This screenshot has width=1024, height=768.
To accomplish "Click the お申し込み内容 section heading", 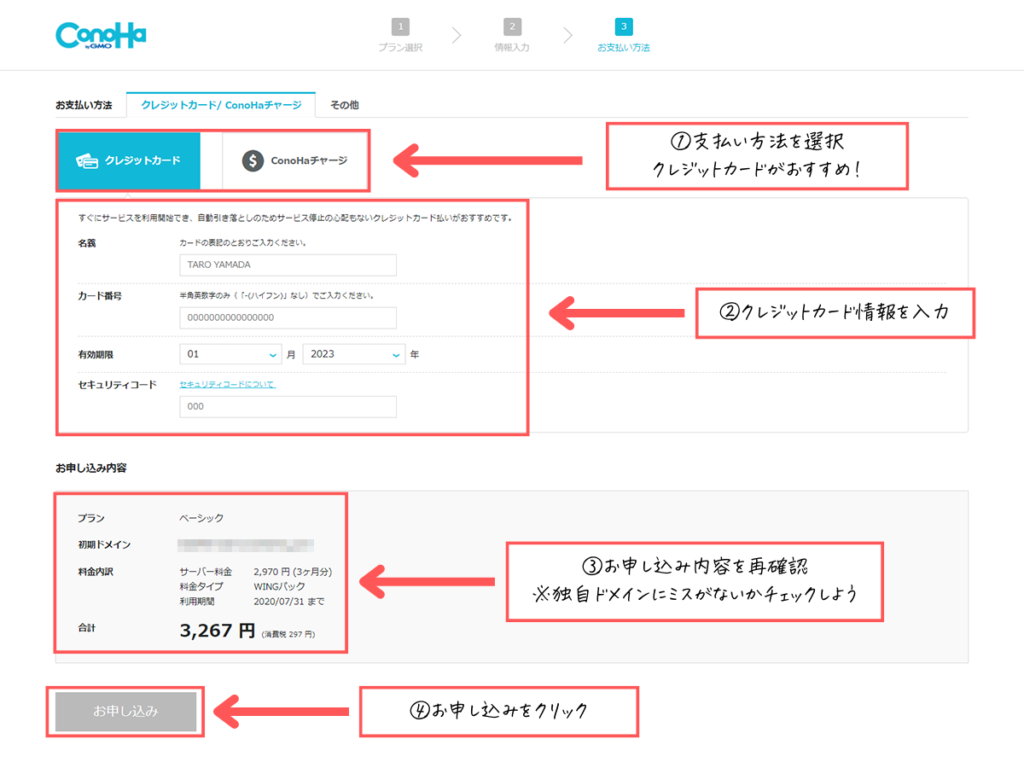I will (91, 468).
